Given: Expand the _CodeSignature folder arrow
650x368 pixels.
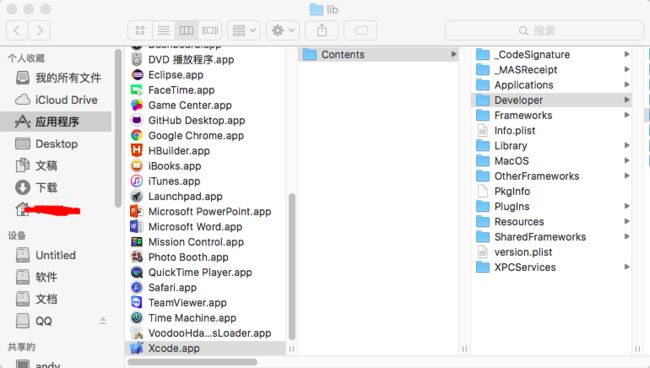Looking at the screenshot, I should pos(627,54).
